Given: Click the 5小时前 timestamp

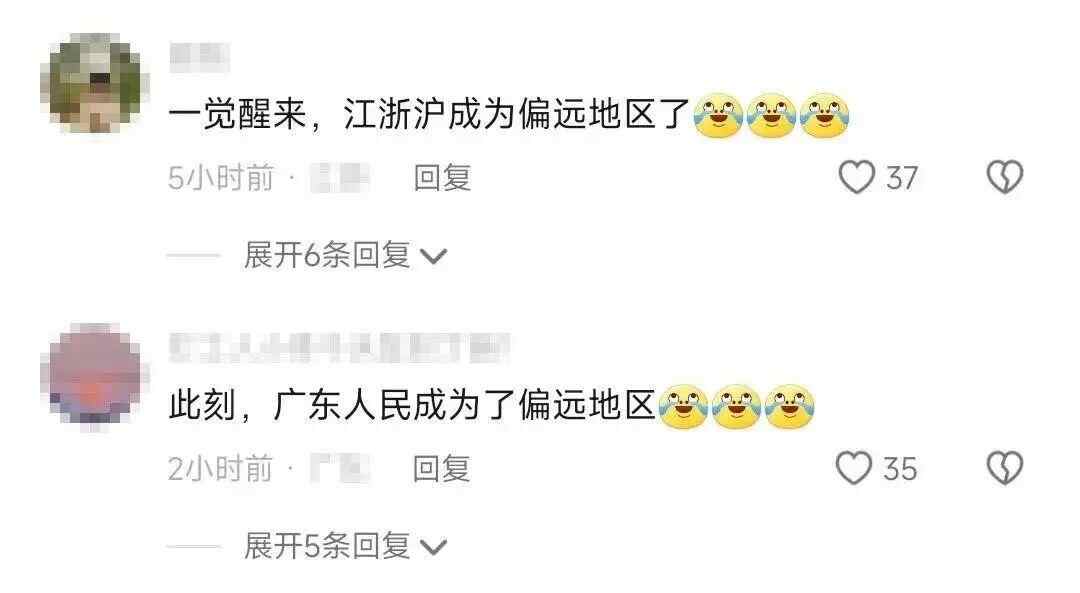Looking at the screenshot, I should pos(221,178).
